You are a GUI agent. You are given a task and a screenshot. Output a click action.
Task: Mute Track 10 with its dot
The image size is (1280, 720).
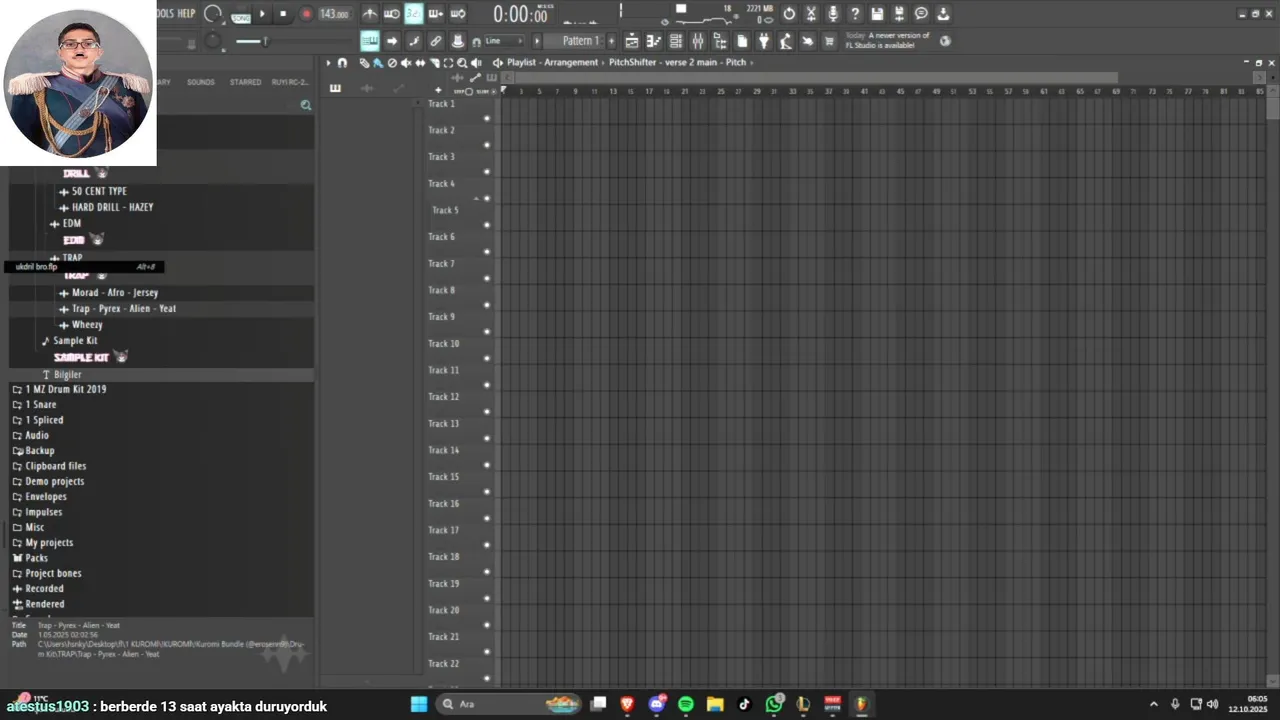487,358
